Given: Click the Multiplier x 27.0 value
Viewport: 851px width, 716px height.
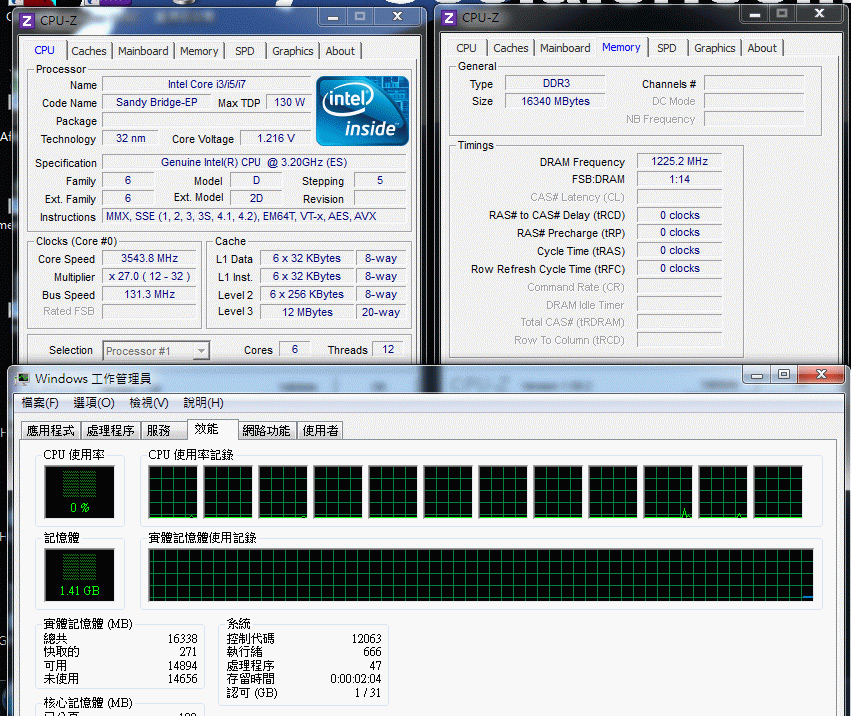Looking at the screenshot, I should coord(149,276).
